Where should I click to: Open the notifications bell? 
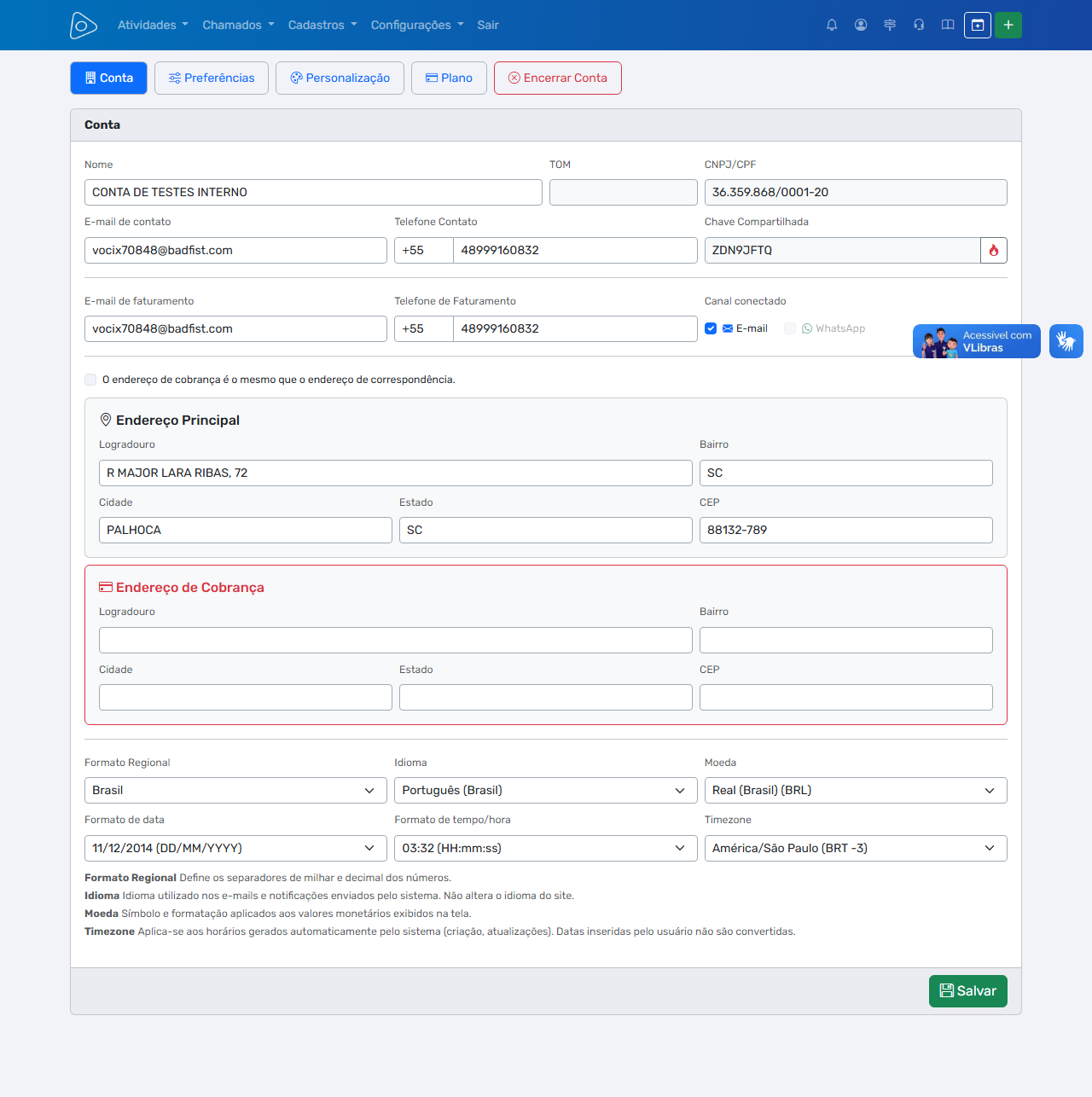832,25
